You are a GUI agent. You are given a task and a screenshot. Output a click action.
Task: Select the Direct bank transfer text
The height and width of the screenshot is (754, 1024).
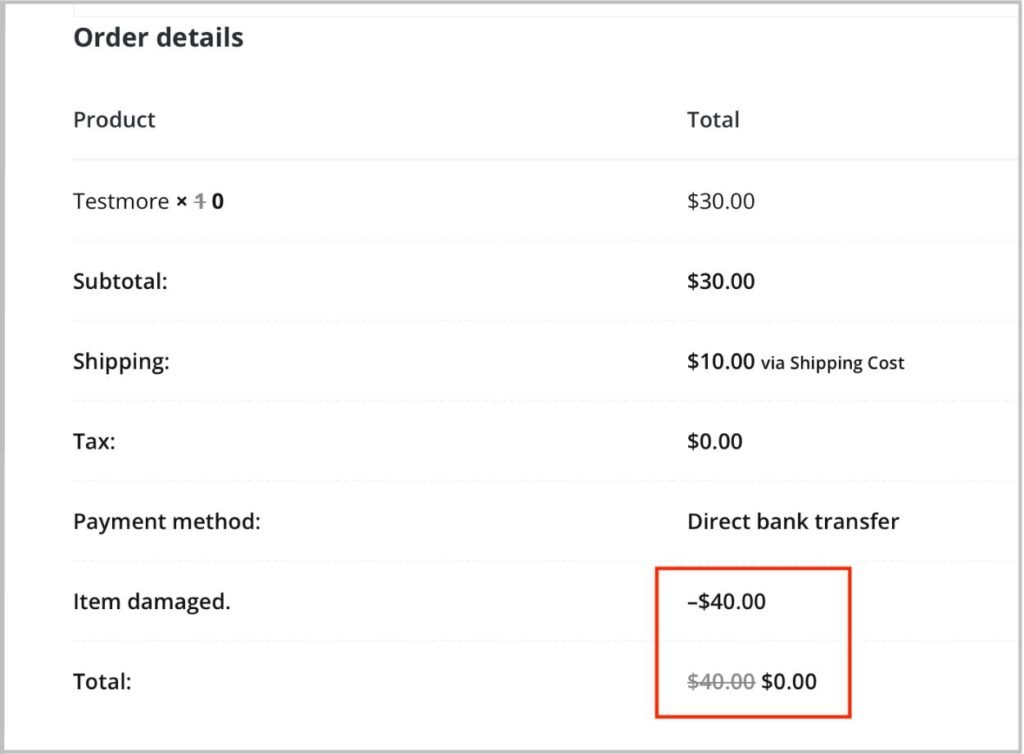point(793,521)
